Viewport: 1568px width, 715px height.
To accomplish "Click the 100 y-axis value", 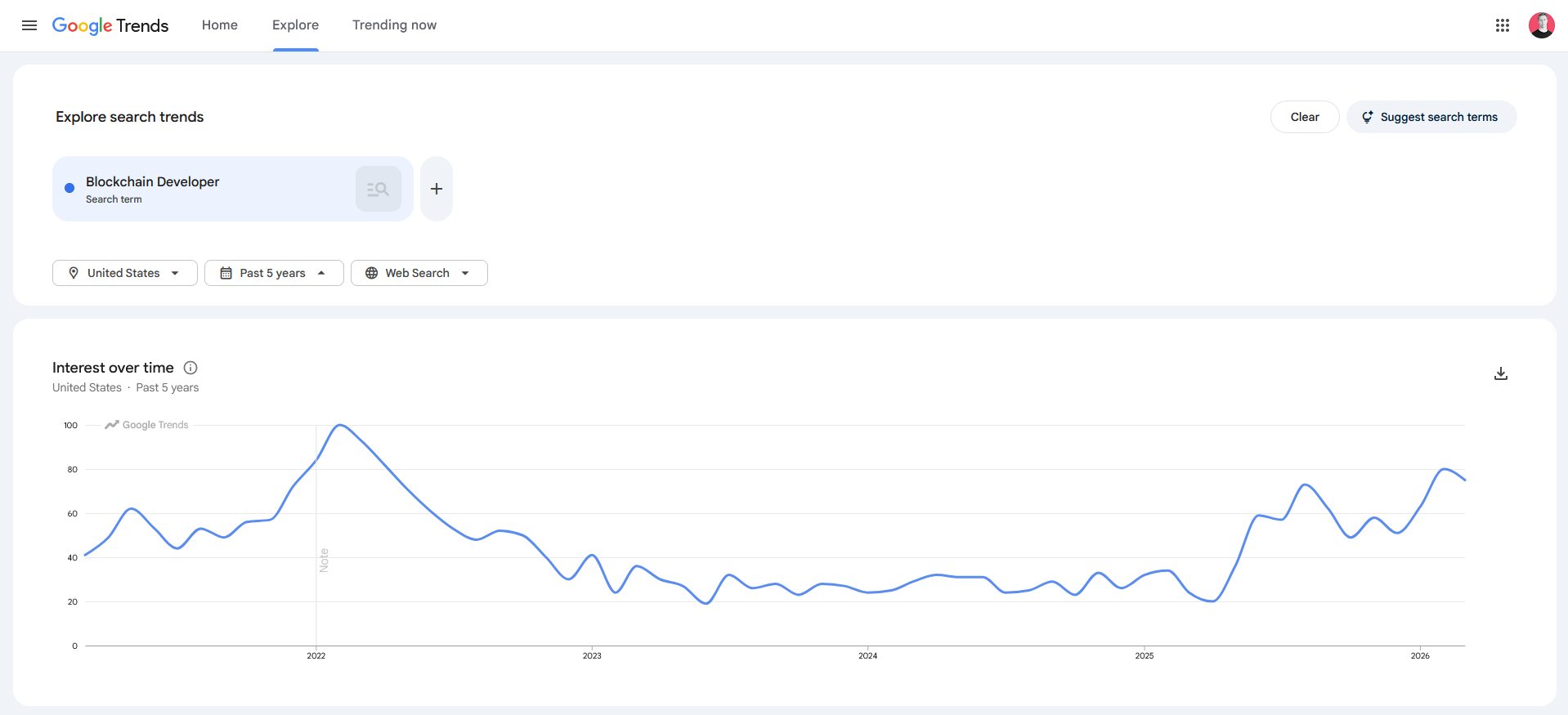I will pyautogui.click(x=71, y=425).
